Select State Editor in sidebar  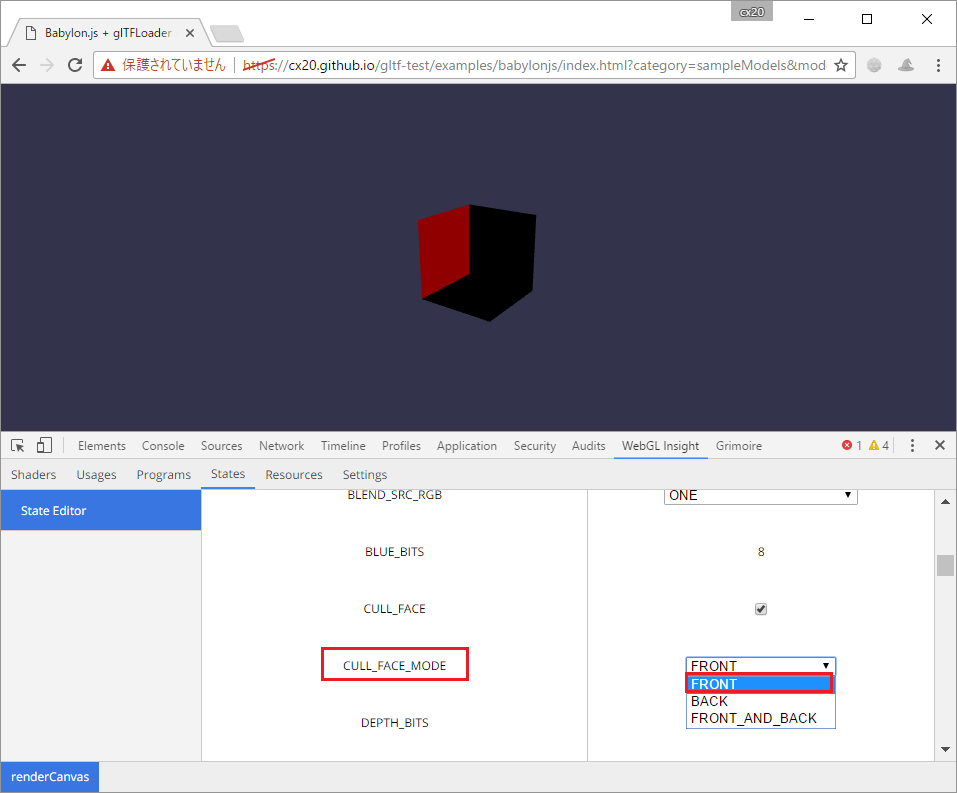pyautogui.click(x=54, y=511)
